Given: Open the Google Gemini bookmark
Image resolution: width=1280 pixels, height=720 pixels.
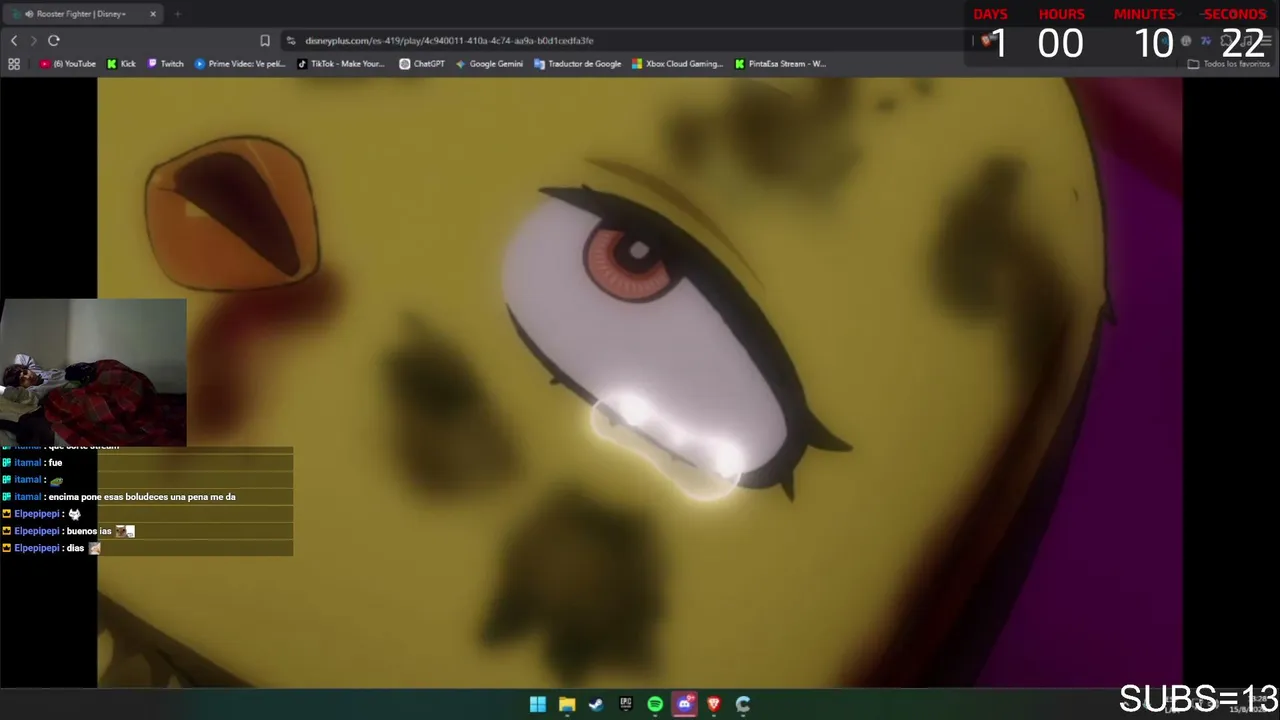Looking at the screenshot, I should [489, 64].
